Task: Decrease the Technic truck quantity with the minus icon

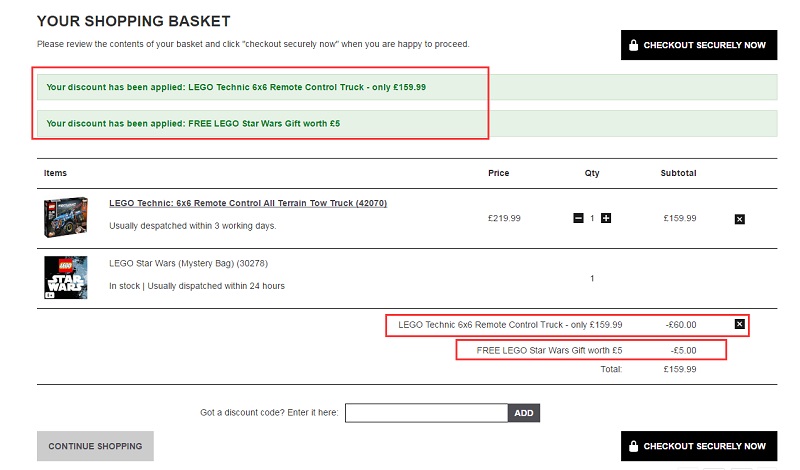Action: 578,218
